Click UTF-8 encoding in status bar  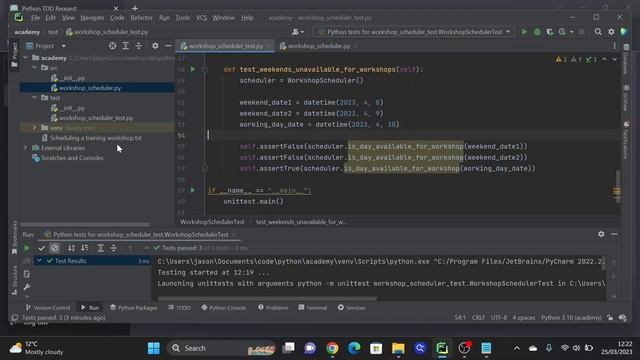pos(499,318)
